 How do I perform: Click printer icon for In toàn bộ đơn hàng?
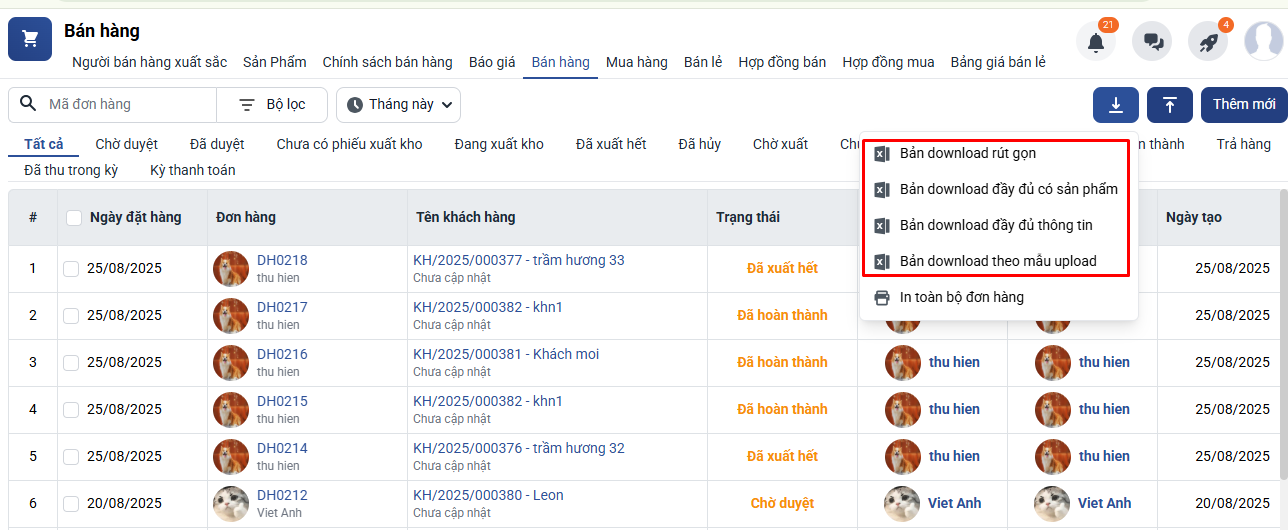882,297
